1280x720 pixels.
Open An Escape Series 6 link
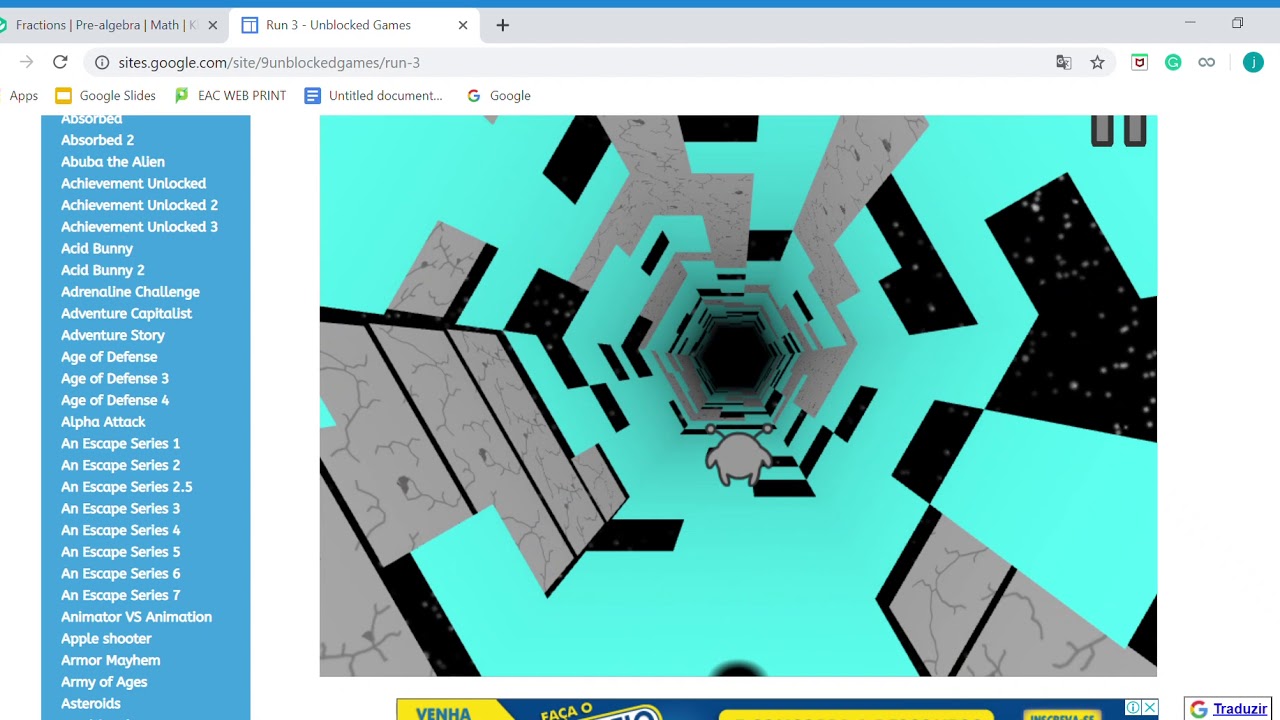[121, 573]
